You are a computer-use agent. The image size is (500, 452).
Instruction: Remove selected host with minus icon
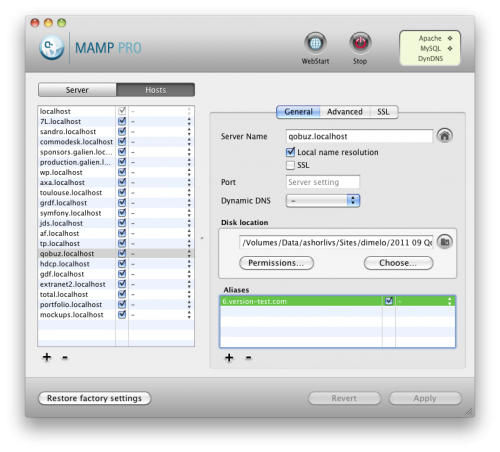click(65, 357)
